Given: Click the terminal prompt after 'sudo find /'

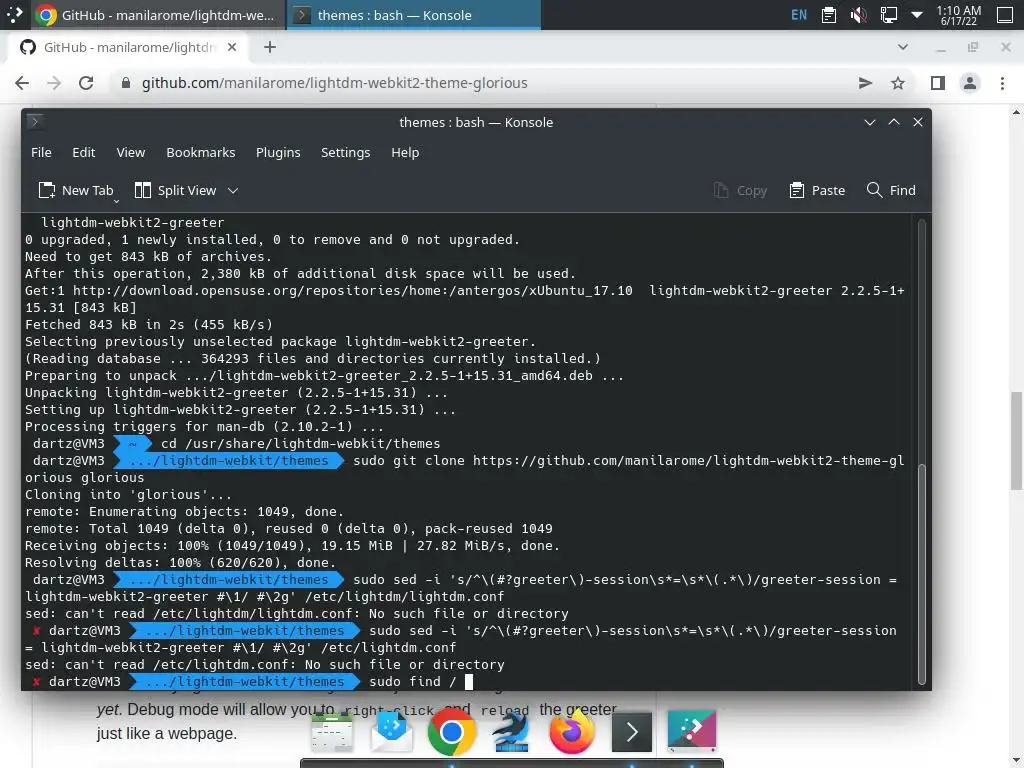Looking at the screenshot, I should 468,682.
